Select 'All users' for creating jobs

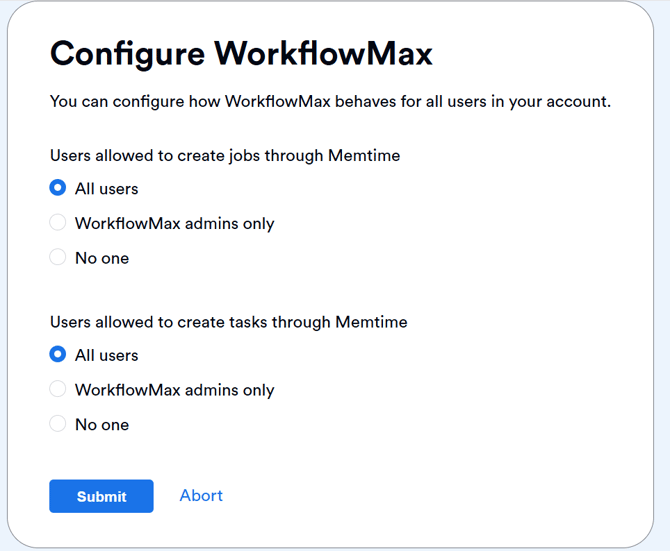[x=58, y=188]
